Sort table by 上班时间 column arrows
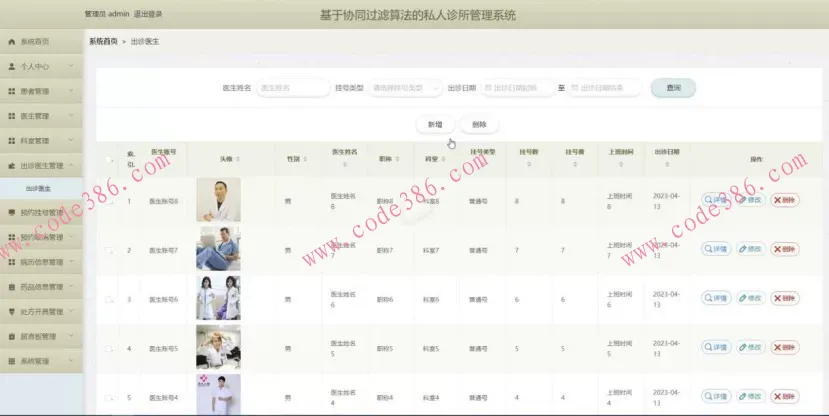The width and height of the screenshot is (829, 416). [621, 164]
